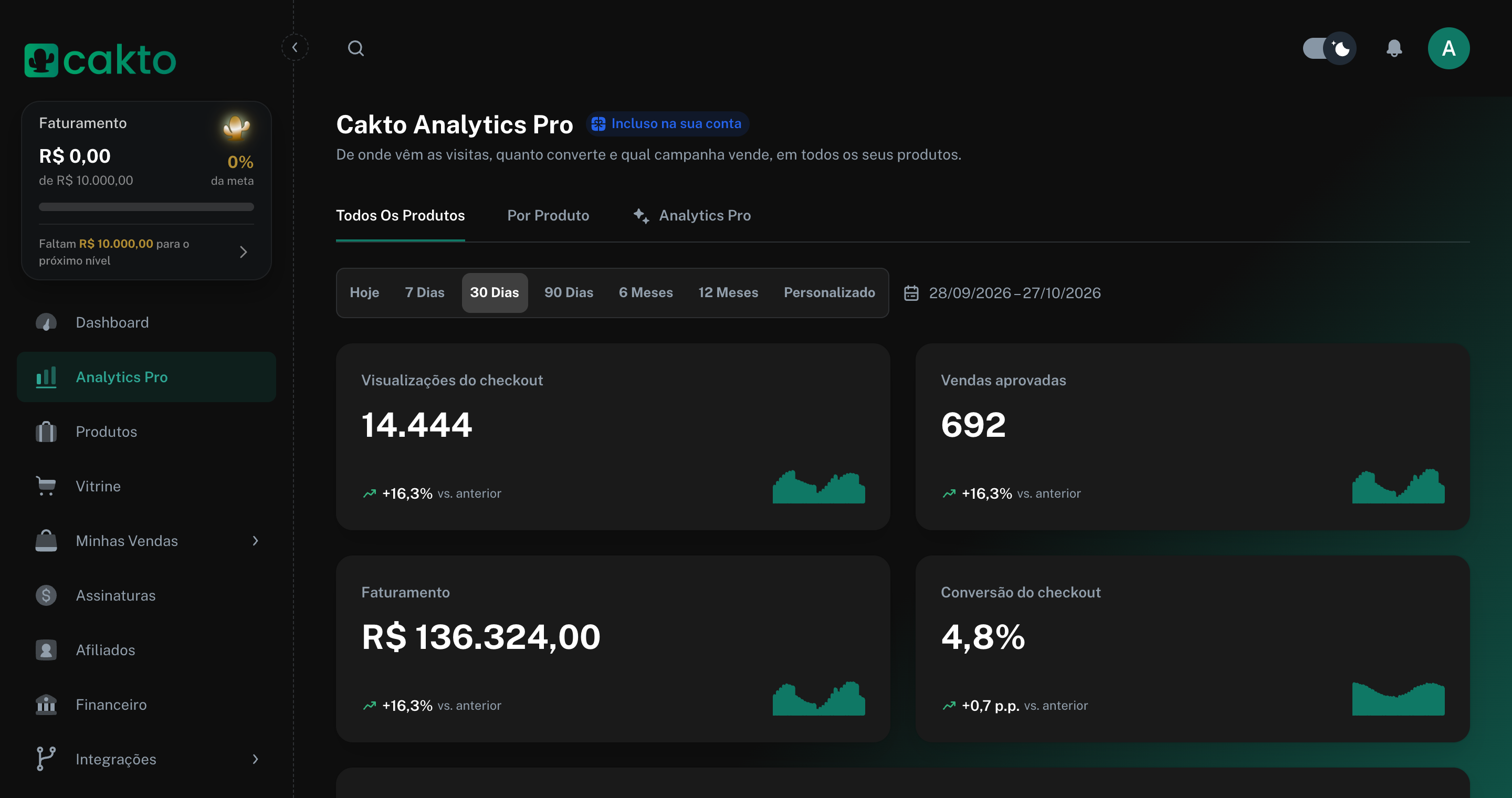Open Afiliados in the sidebar
The image size is (1512, 798).
click(146, 650)
